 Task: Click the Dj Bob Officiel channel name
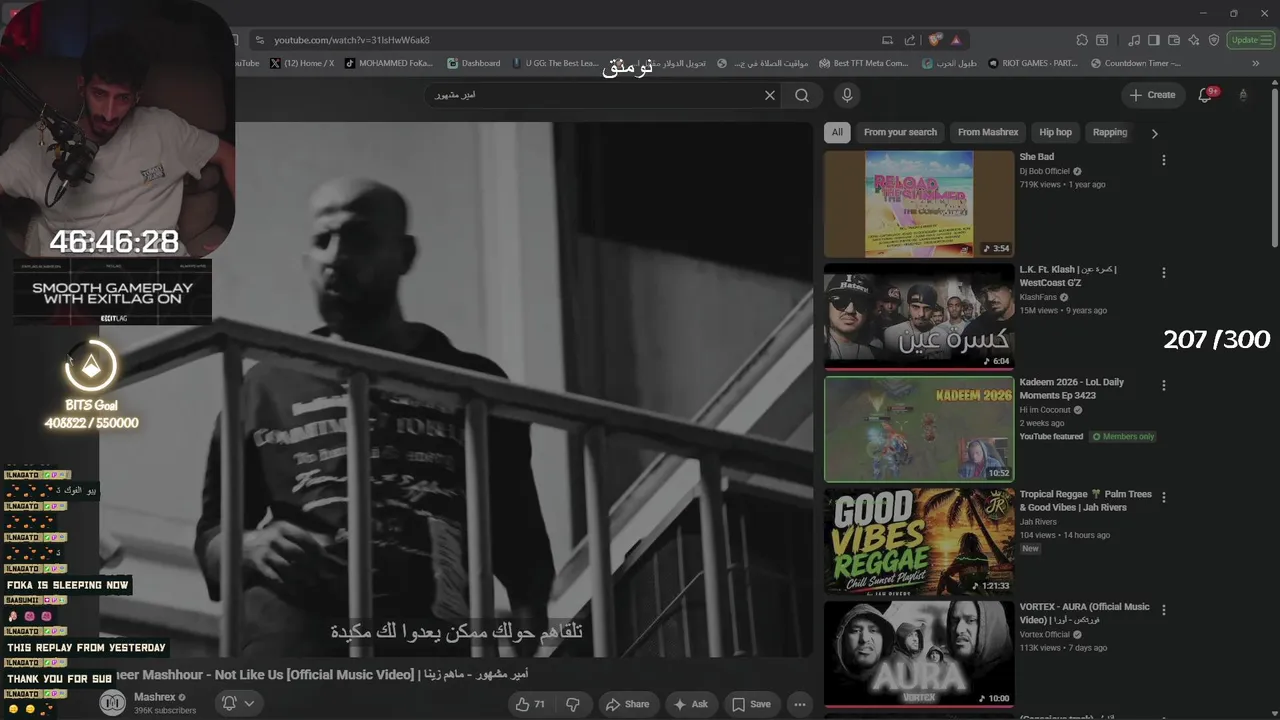(x=1044, y=171)
